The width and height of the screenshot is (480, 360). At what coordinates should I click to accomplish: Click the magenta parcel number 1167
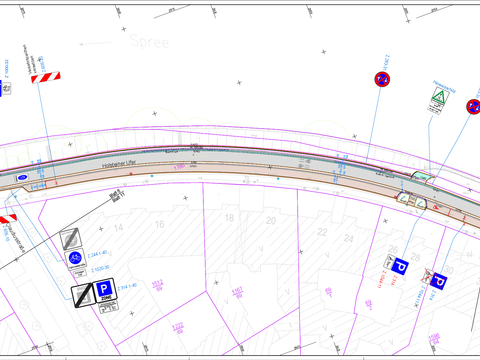tap(237, 293)
